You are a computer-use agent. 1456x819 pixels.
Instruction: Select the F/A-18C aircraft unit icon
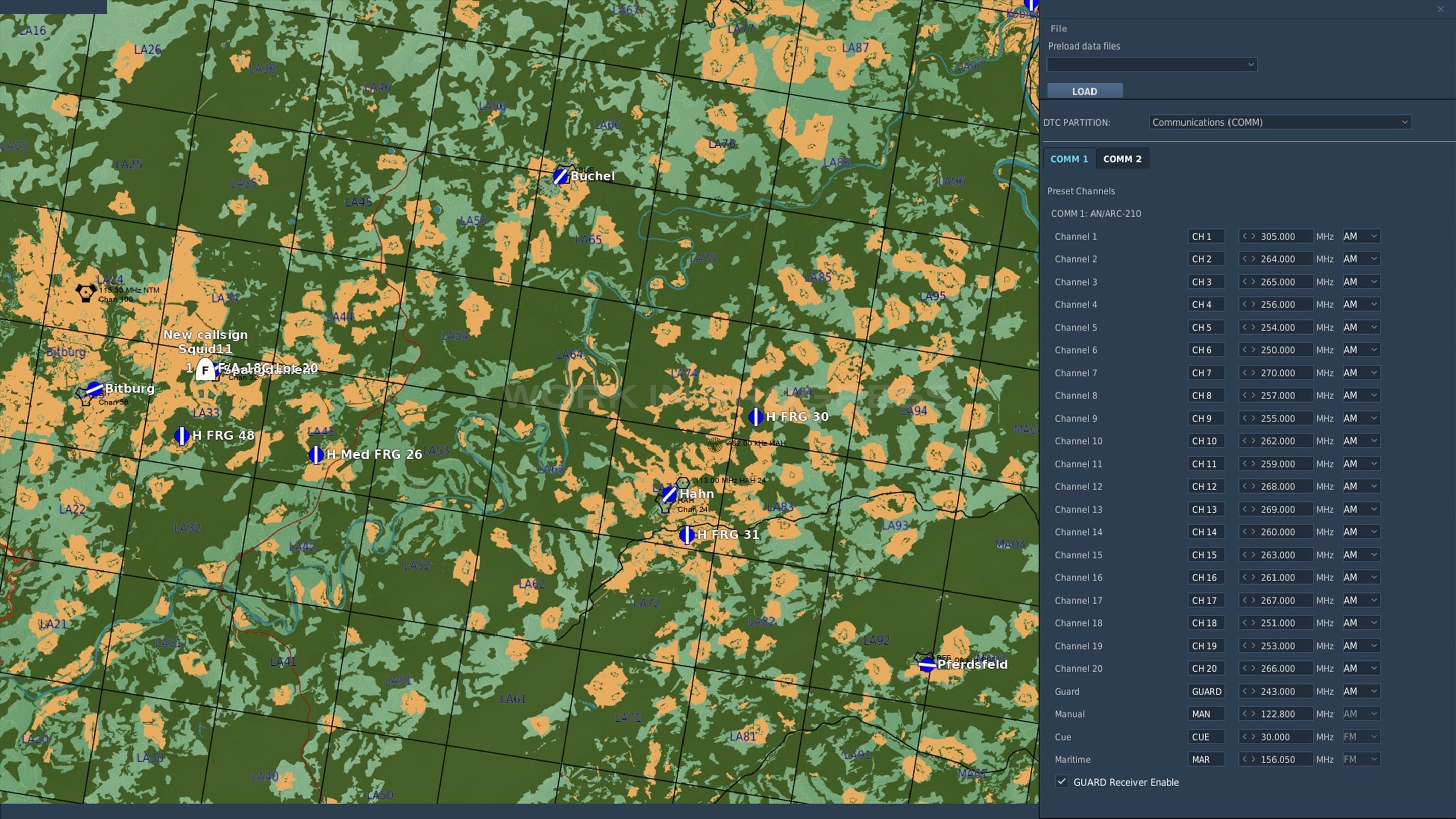(205, 370)
